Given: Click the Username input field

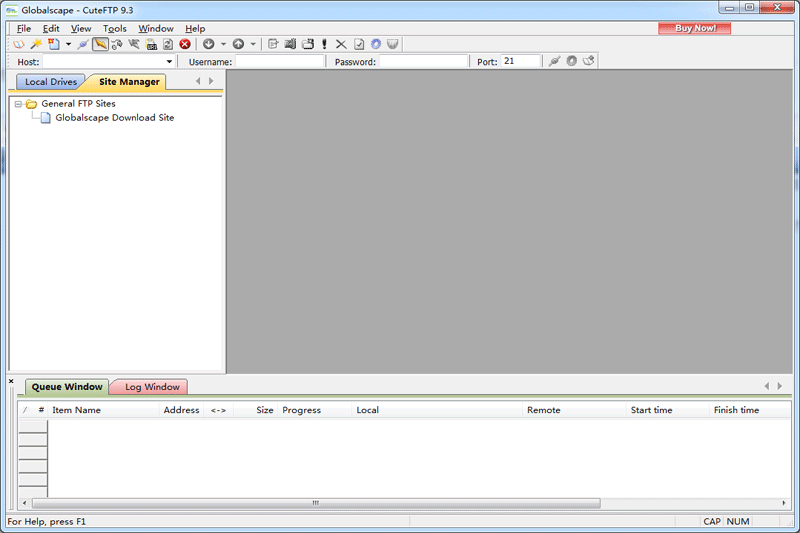Looking at the screenshot, I should (280, 62).
